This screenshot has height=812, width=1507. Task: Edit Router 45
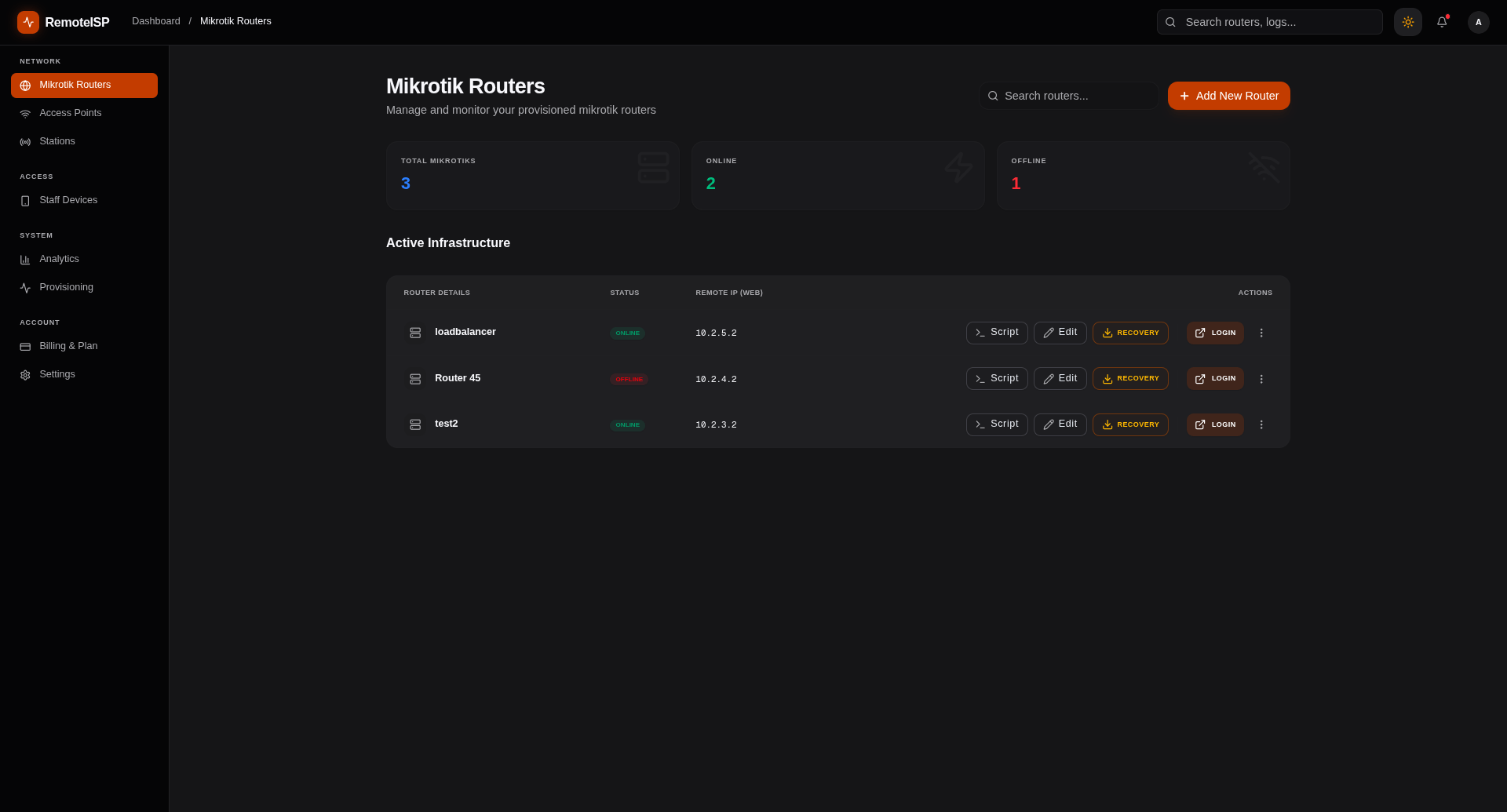point(1060,379)
